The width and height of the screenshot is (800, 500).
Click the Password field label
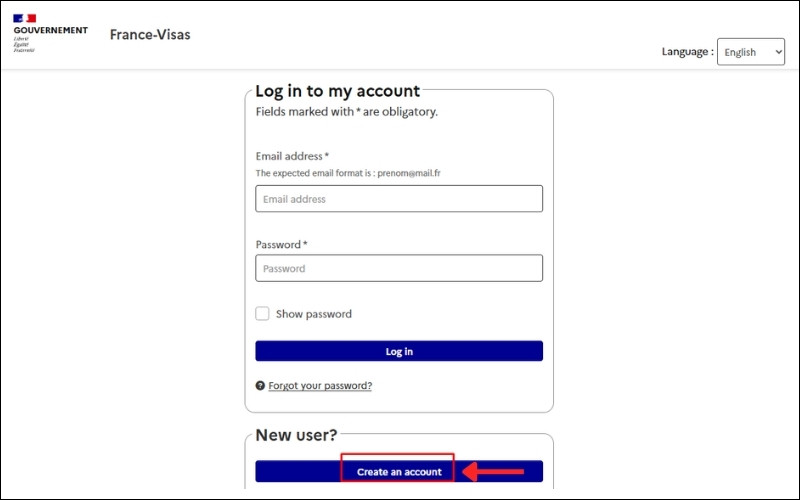[x=280, y=245]
